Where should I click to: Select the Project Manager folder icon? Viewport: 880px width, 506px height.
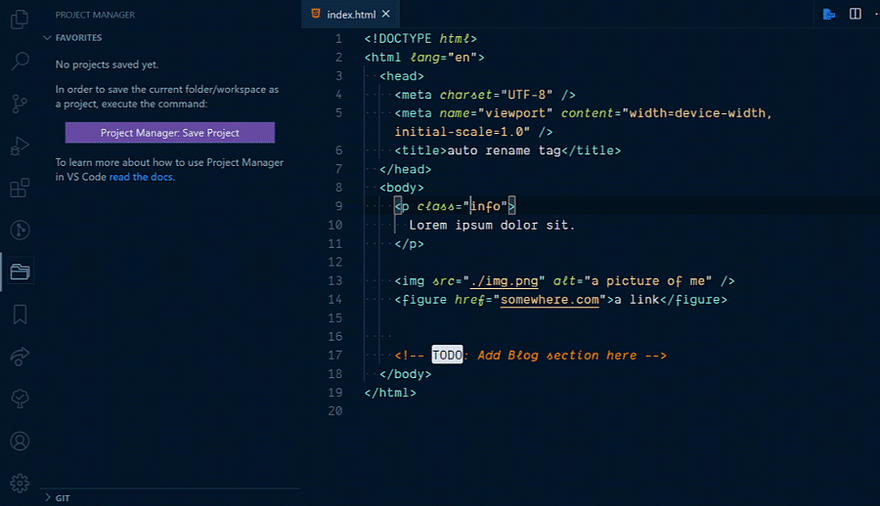[x=20, y=272]
